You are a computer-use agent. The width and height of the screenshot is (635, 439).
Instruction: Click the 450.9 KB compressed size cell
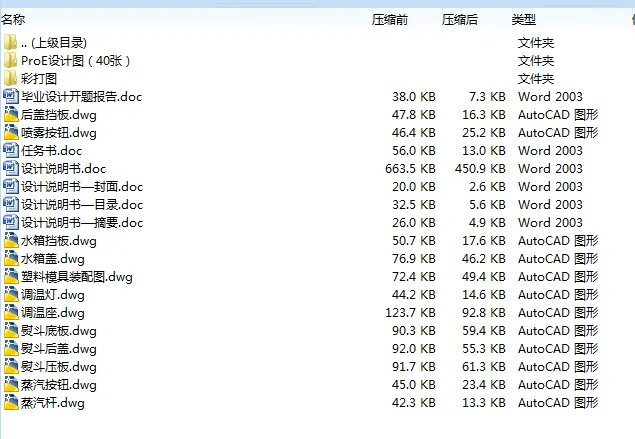tap(480, 168)
